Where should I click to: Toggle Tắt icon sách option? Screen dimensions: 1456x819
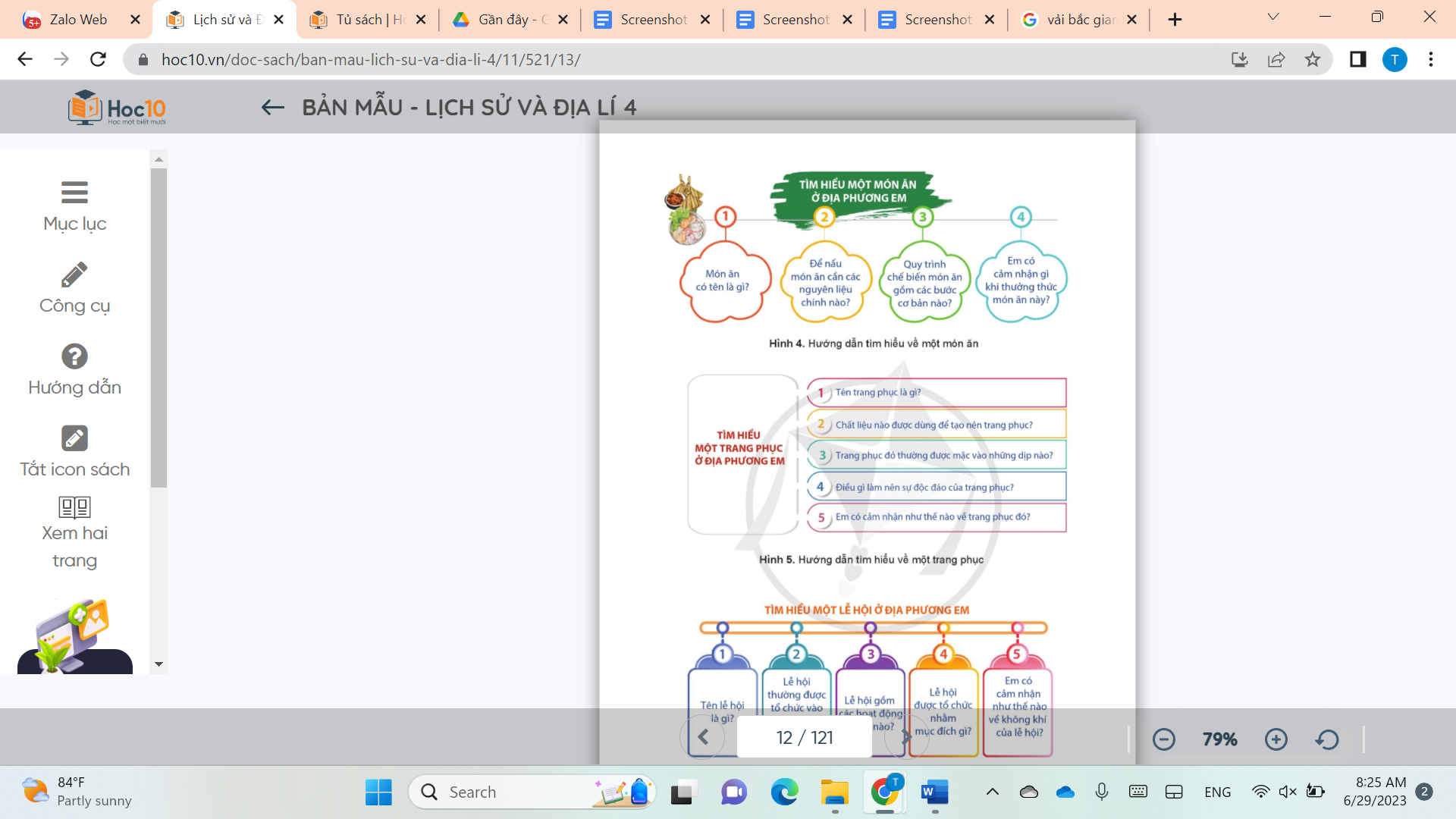click(74, 438)
